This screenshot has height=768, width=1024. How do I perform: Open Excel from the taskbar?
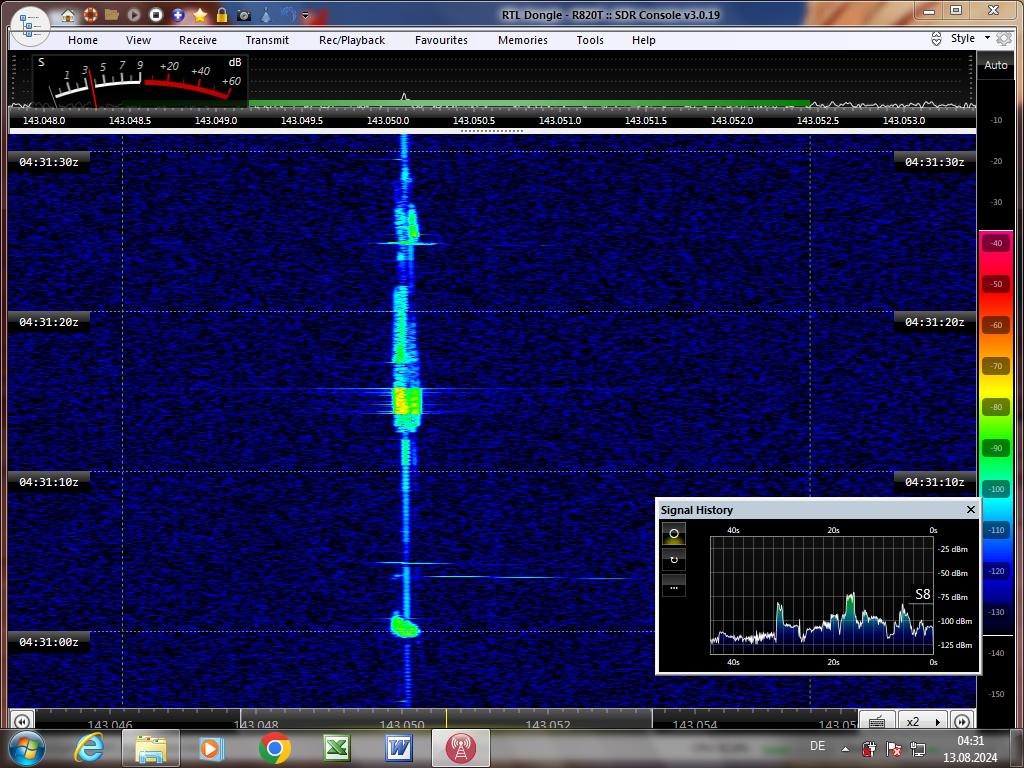click(337, 748)
